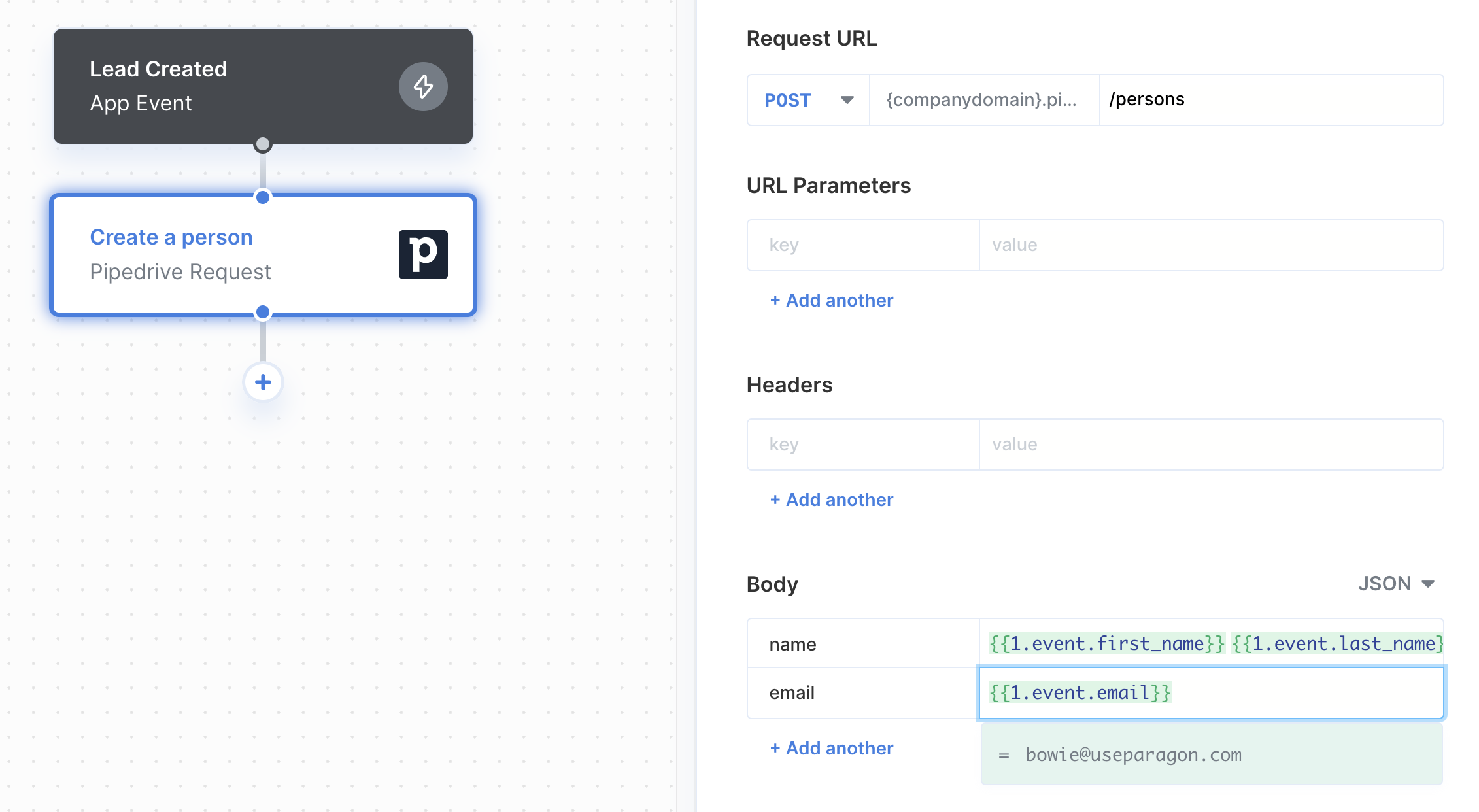Click Headers key field
This screenshot has height=812, width=1479.
pyautogui.click(x=863, y=445)
